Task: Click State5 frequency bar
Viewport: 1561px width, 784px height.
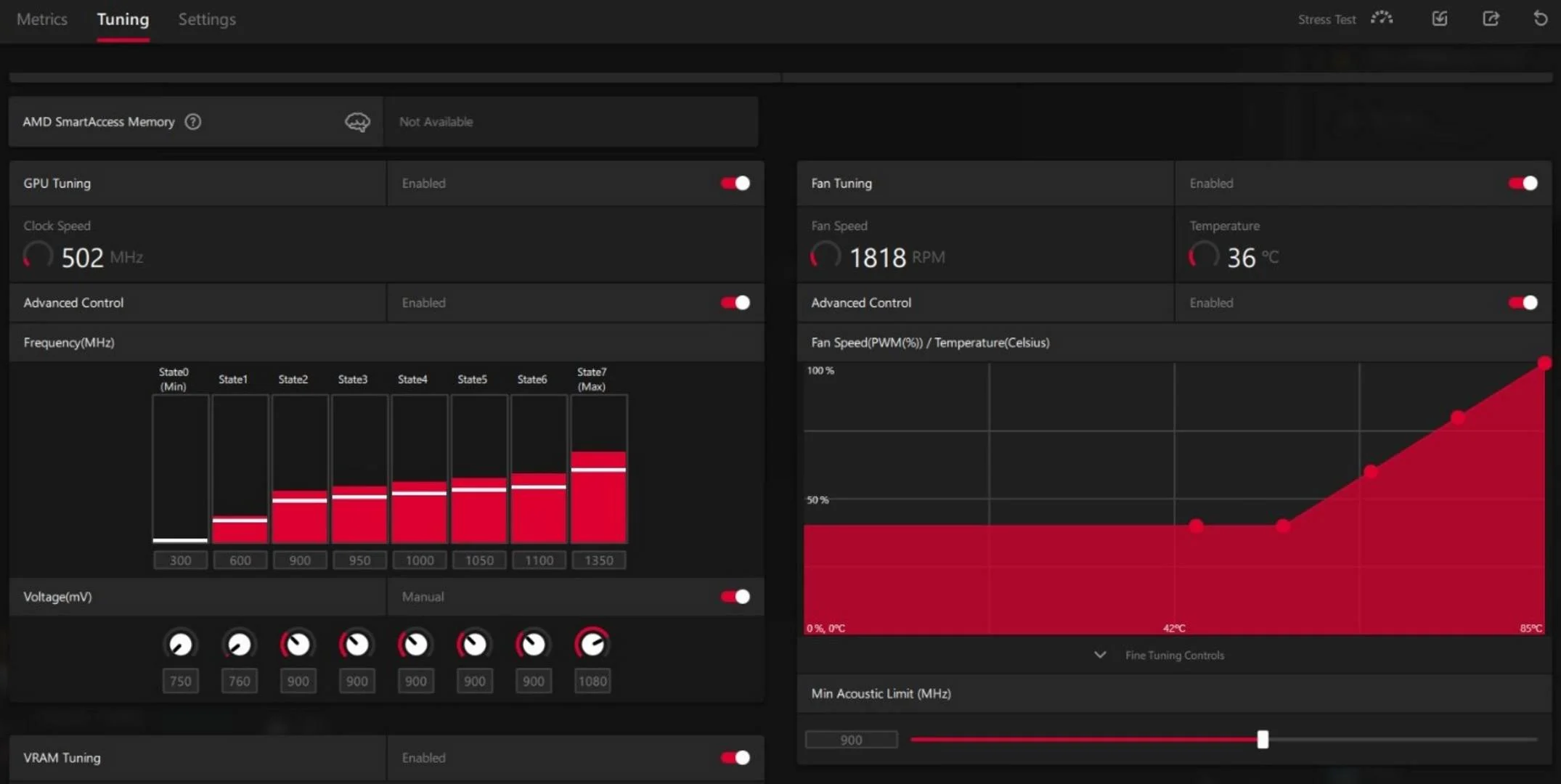Action: (478, 469)
